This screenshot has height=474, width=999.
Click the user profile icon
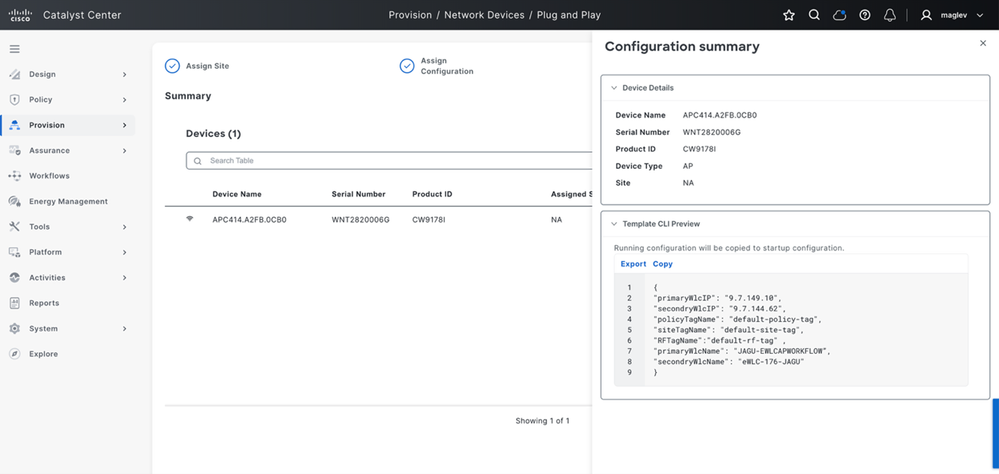[x=926, y=15]
